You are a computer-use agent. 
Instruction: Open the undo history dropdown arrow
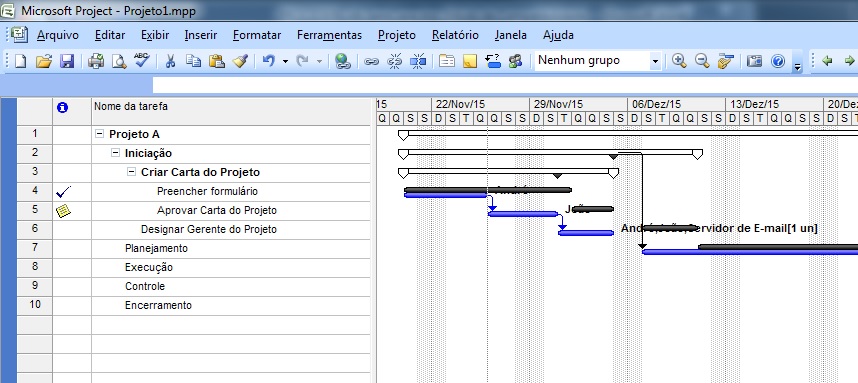coord(285,61)
